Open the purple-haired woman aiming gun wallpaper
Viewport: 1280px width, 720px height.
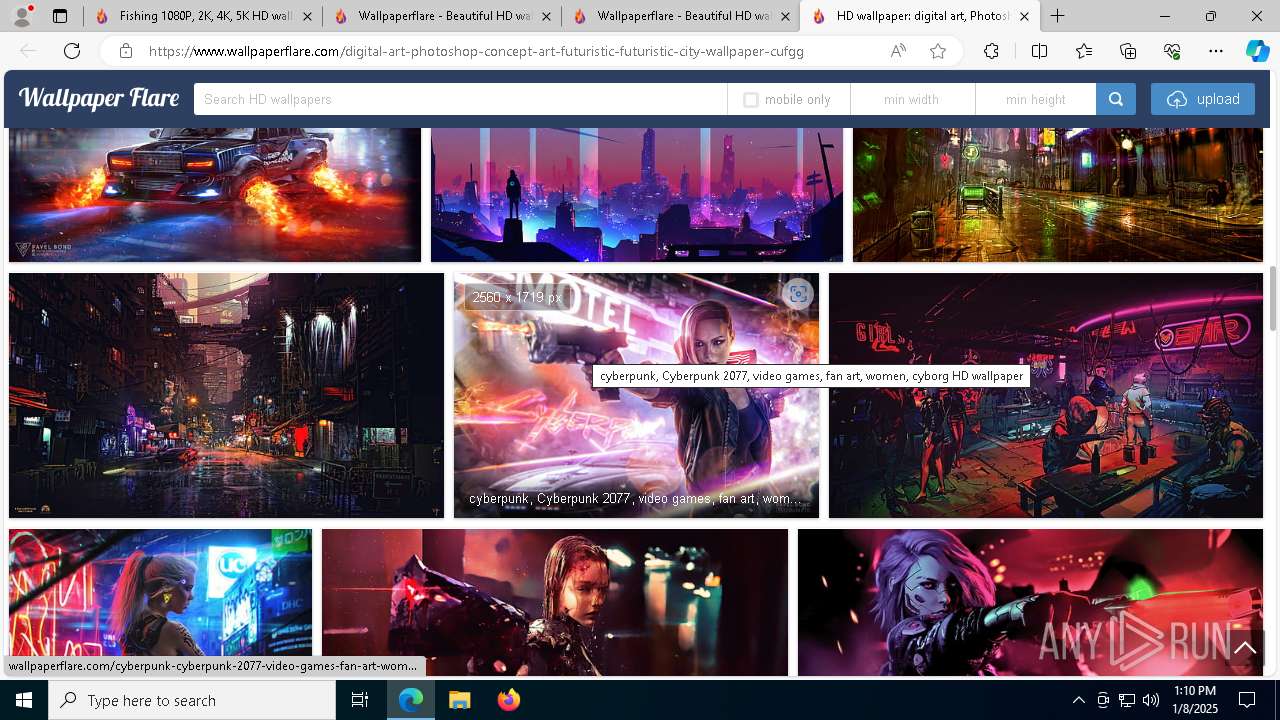click(1030, 602)
